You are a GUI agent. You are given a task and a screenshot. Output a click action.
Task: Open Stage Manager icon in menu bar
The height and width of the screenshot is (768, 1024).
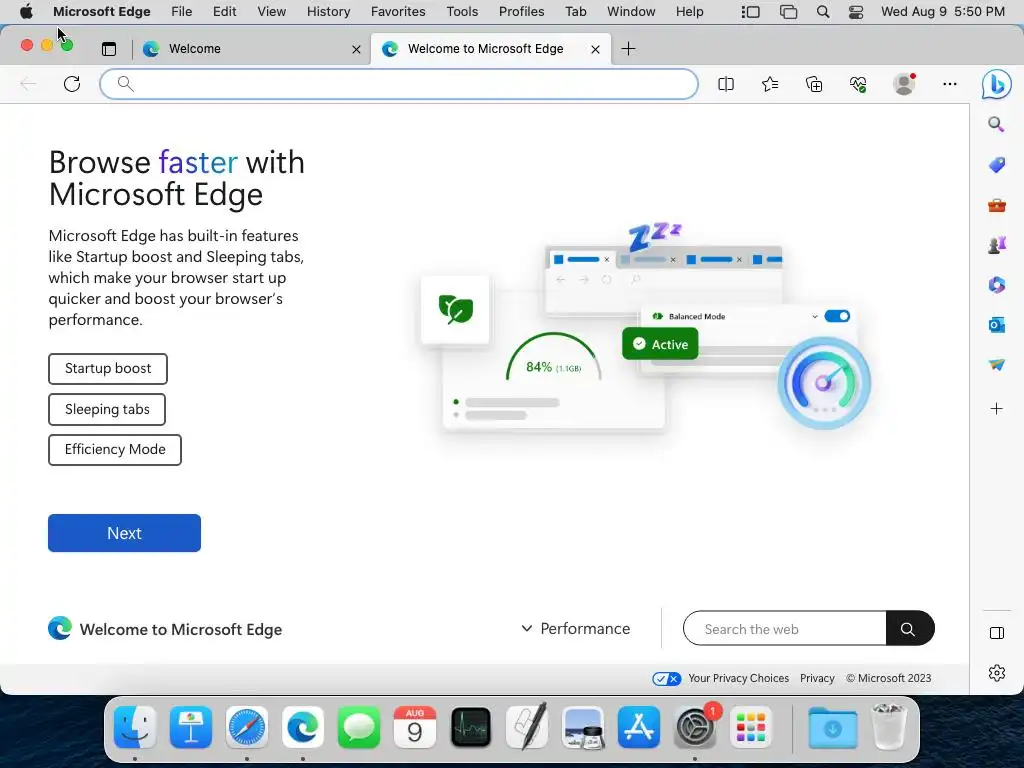click(x=750, y=12)
